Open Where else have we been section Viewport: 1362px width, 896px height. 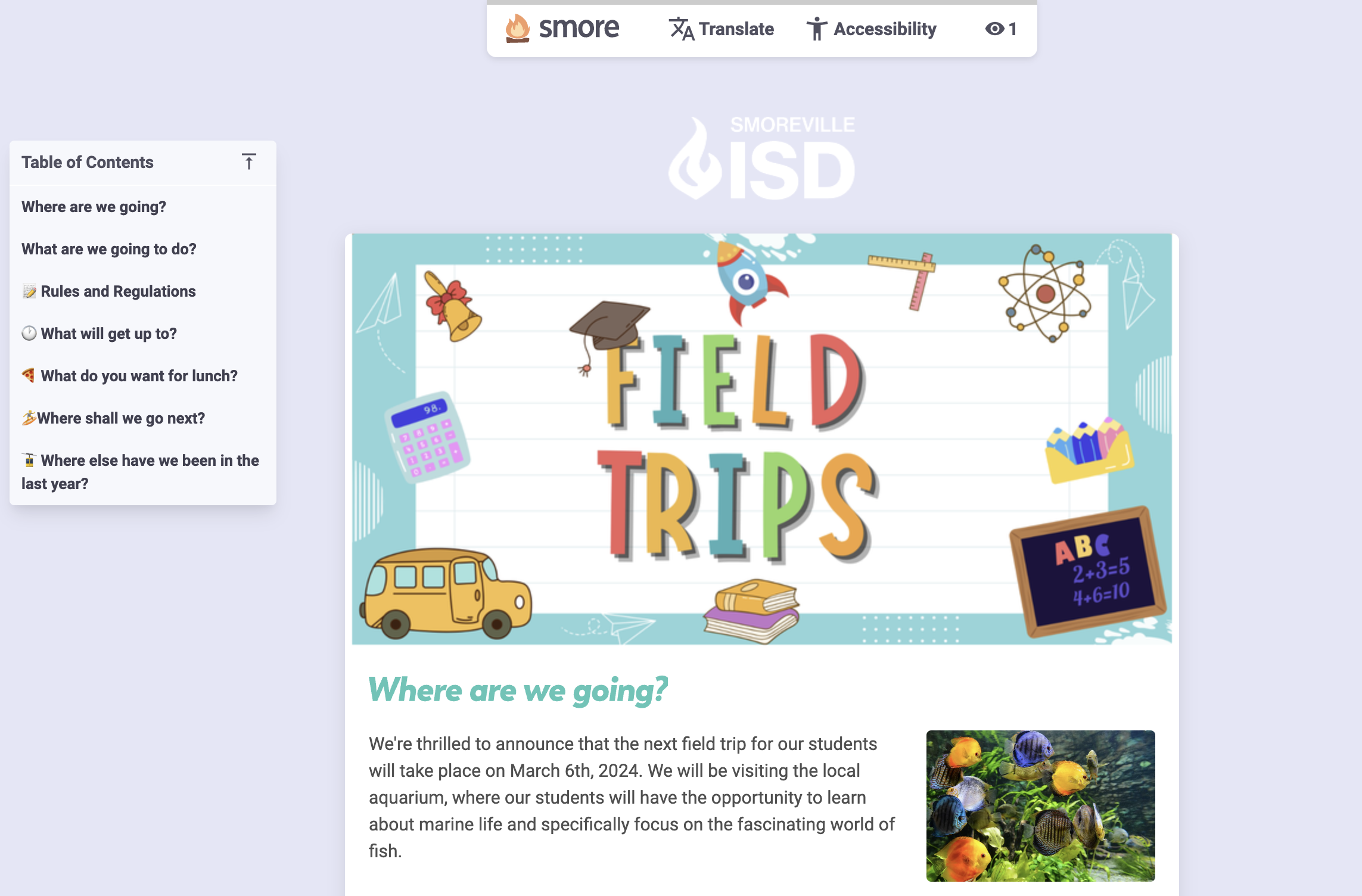(149, 461)
